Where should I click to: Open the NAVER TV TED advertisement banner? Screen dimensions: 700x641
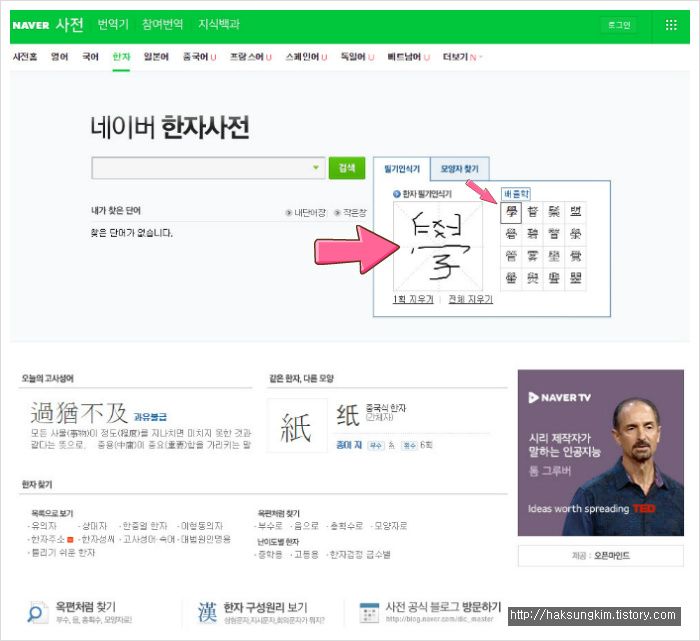[600, 453]
